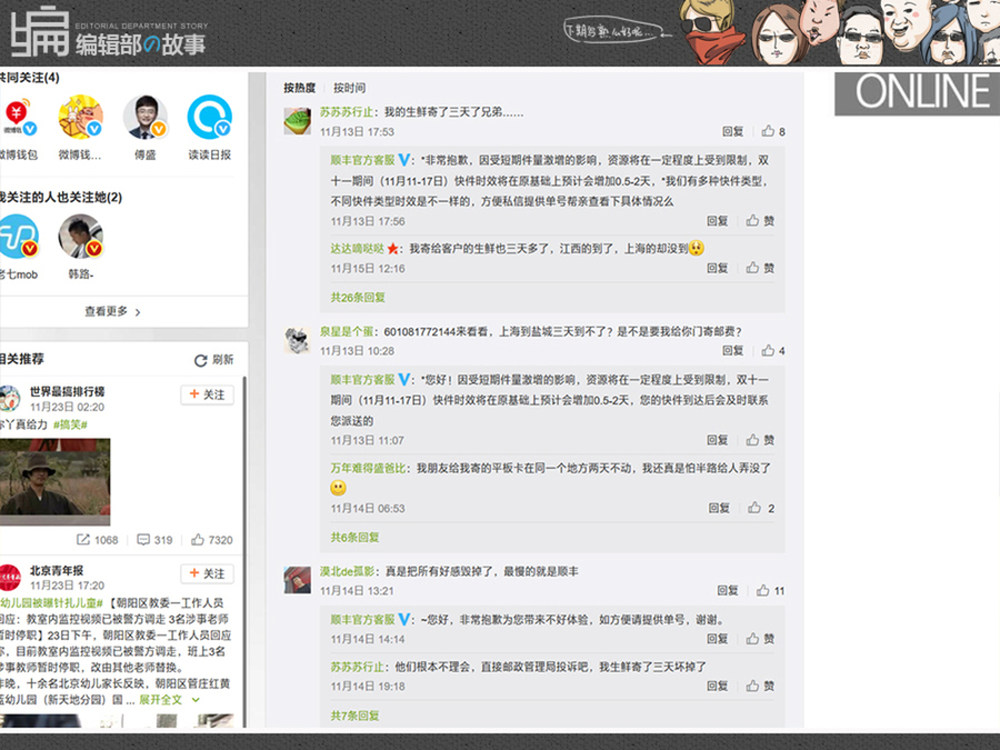This screenshot has height=750, width=1000.
Task: Open 微博钱包 profile icon
Action: click(x=18, y=117)
